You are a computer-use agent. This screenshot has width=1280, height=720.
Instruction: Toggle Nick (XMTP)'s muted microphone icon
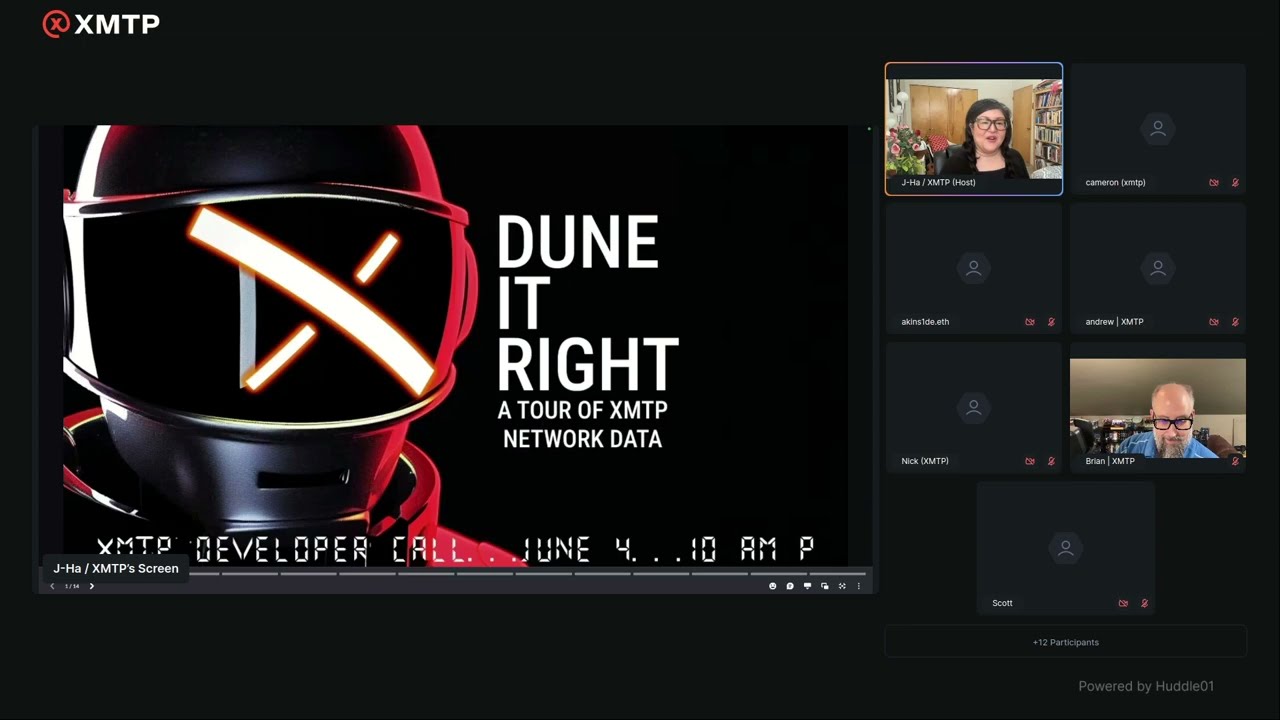[x=1051, y=461]
